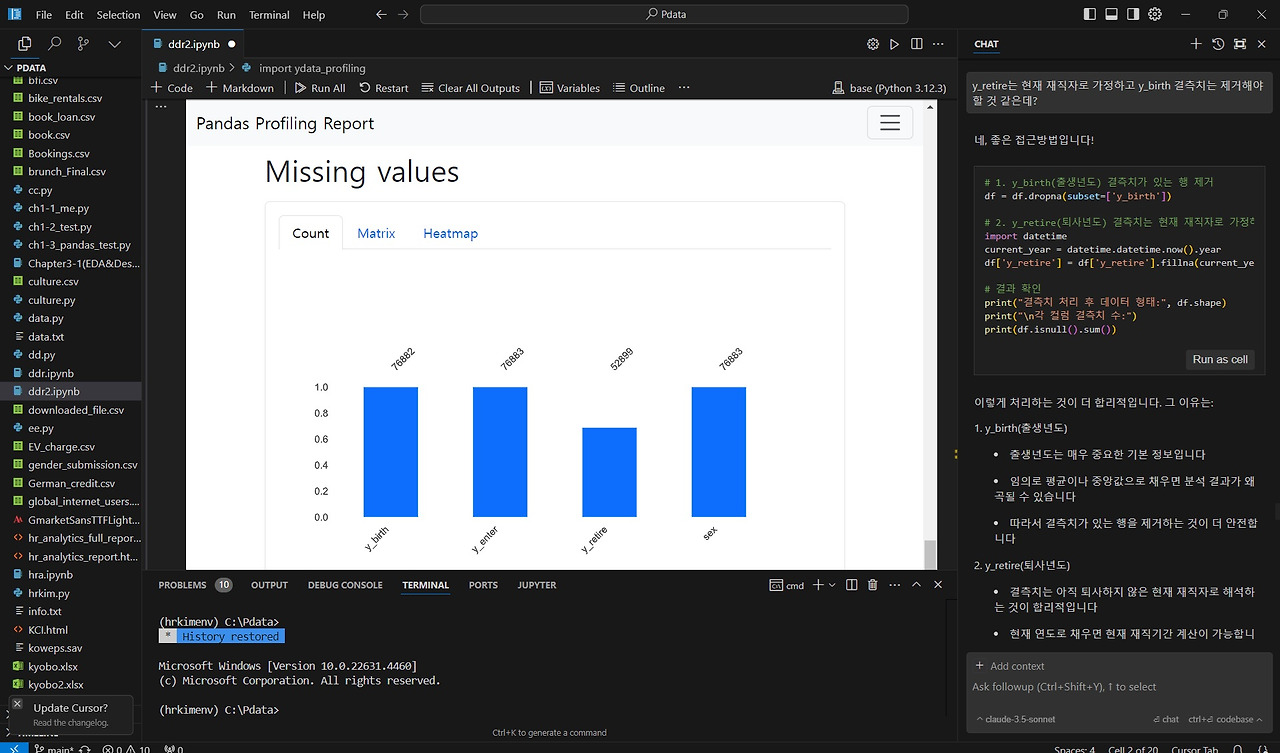Open hr_analytics_report.html file in explorer

(84, 556)
